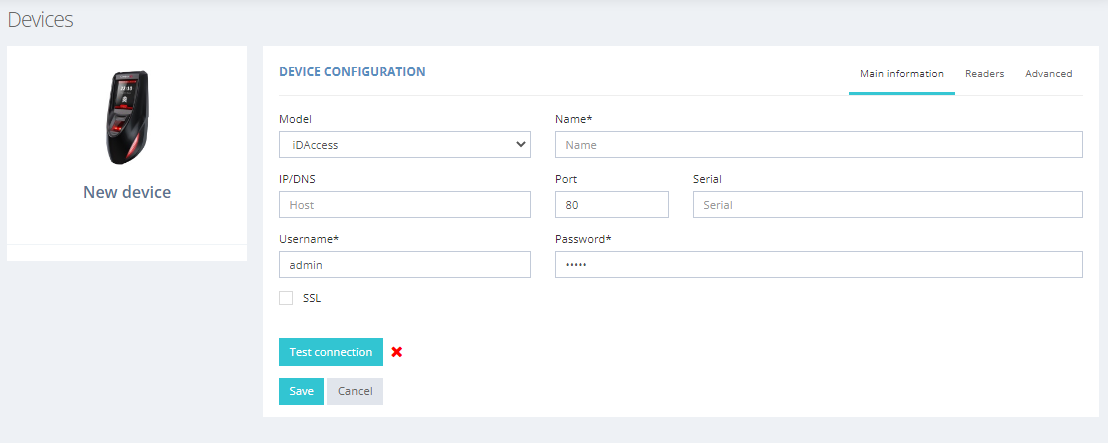Focus the Name input field
1108x443 pixels.
819,145
